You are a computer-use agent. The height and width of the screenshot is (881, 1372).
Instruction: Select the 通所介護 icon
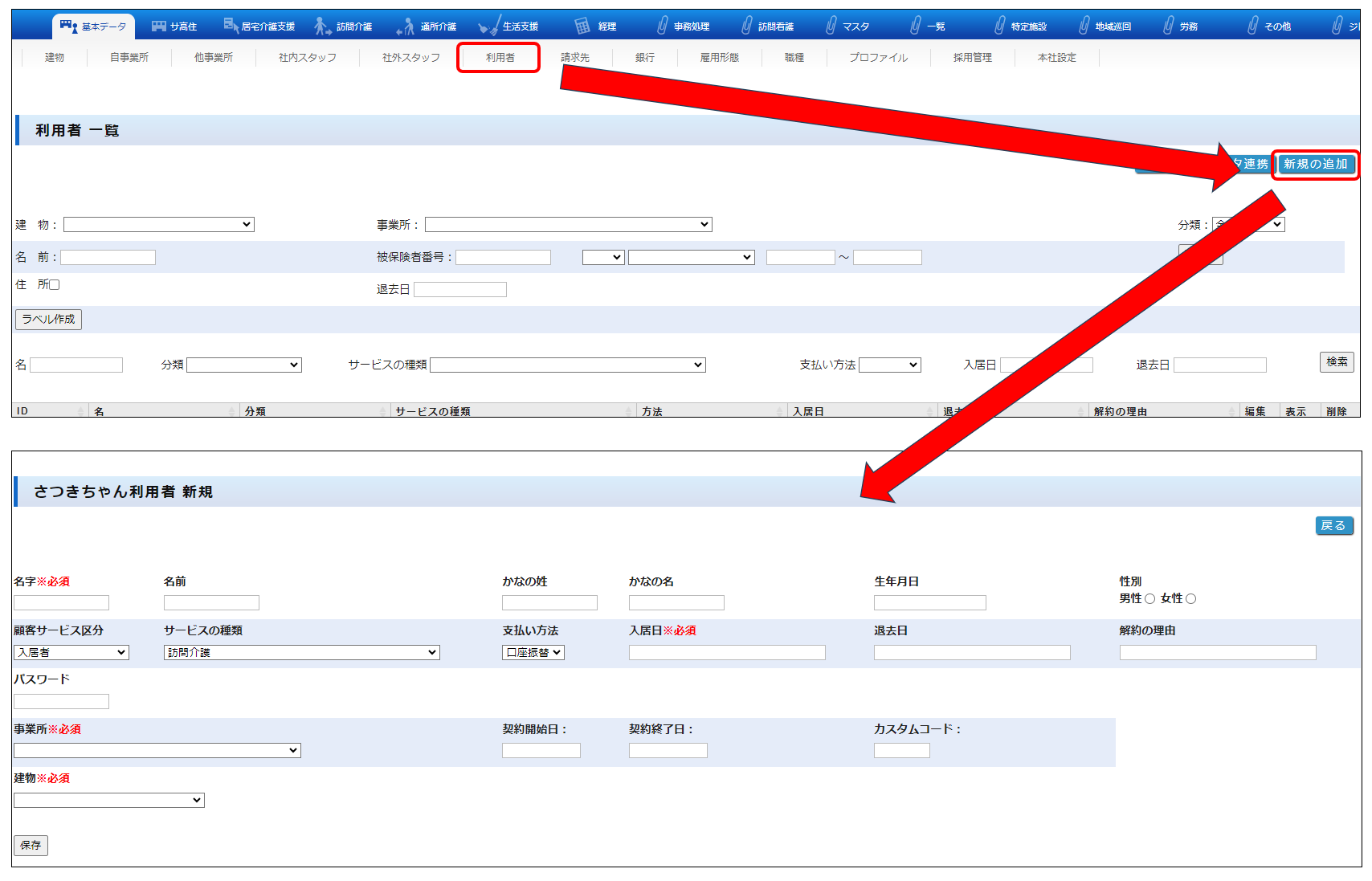406,27
